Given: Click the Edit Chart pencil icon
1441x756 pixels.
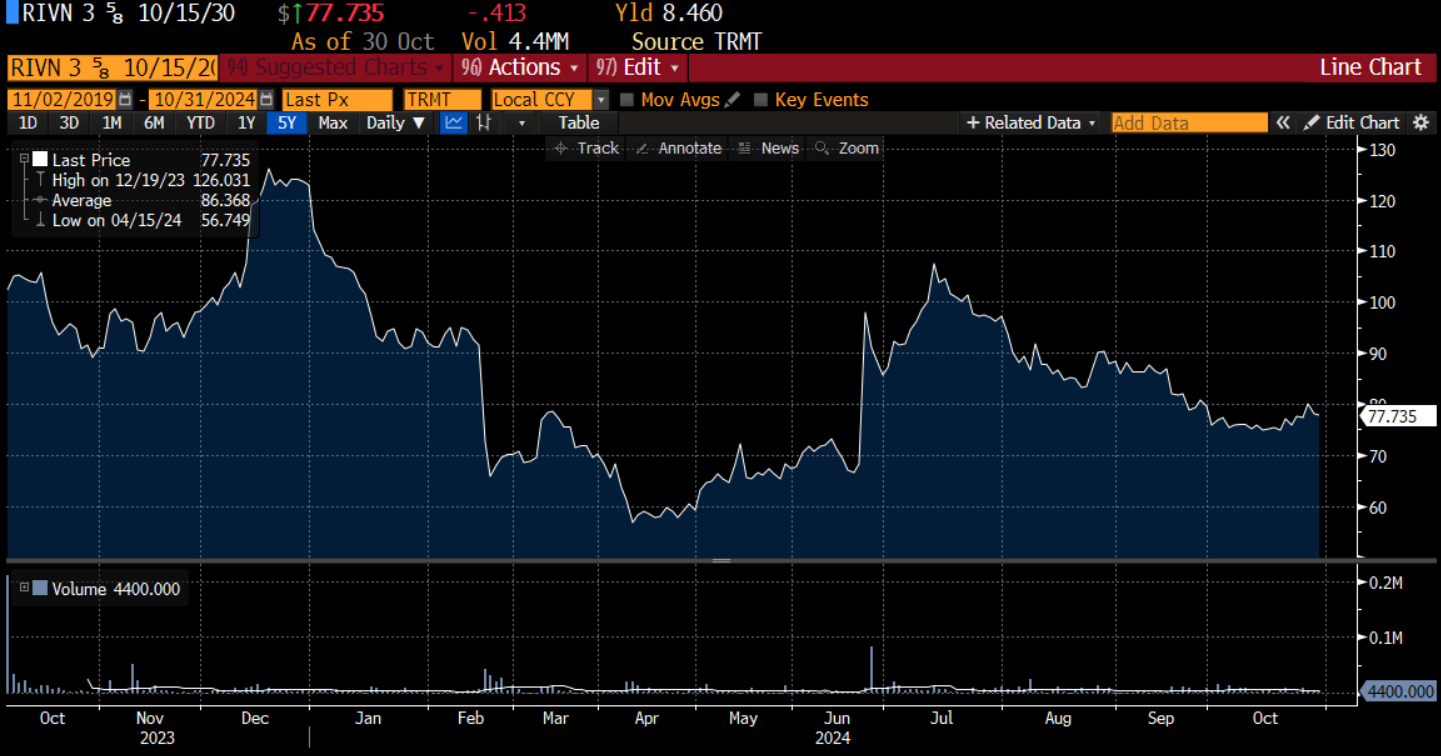Looking at the screenshot, I should tap(1314, 122).
